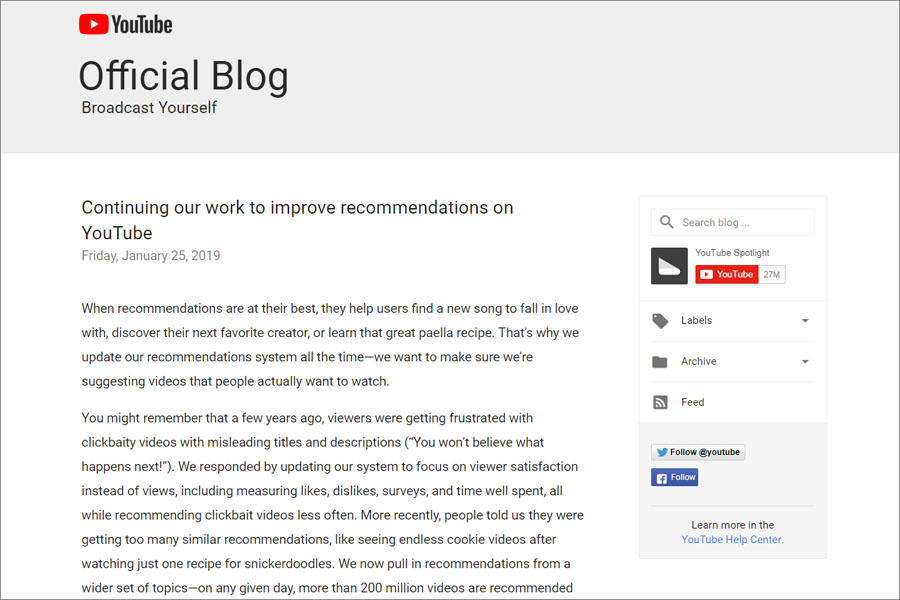Open the YouTube Spotlight channel avatar
Screen dimensions: 900x600
pos(669,266)
